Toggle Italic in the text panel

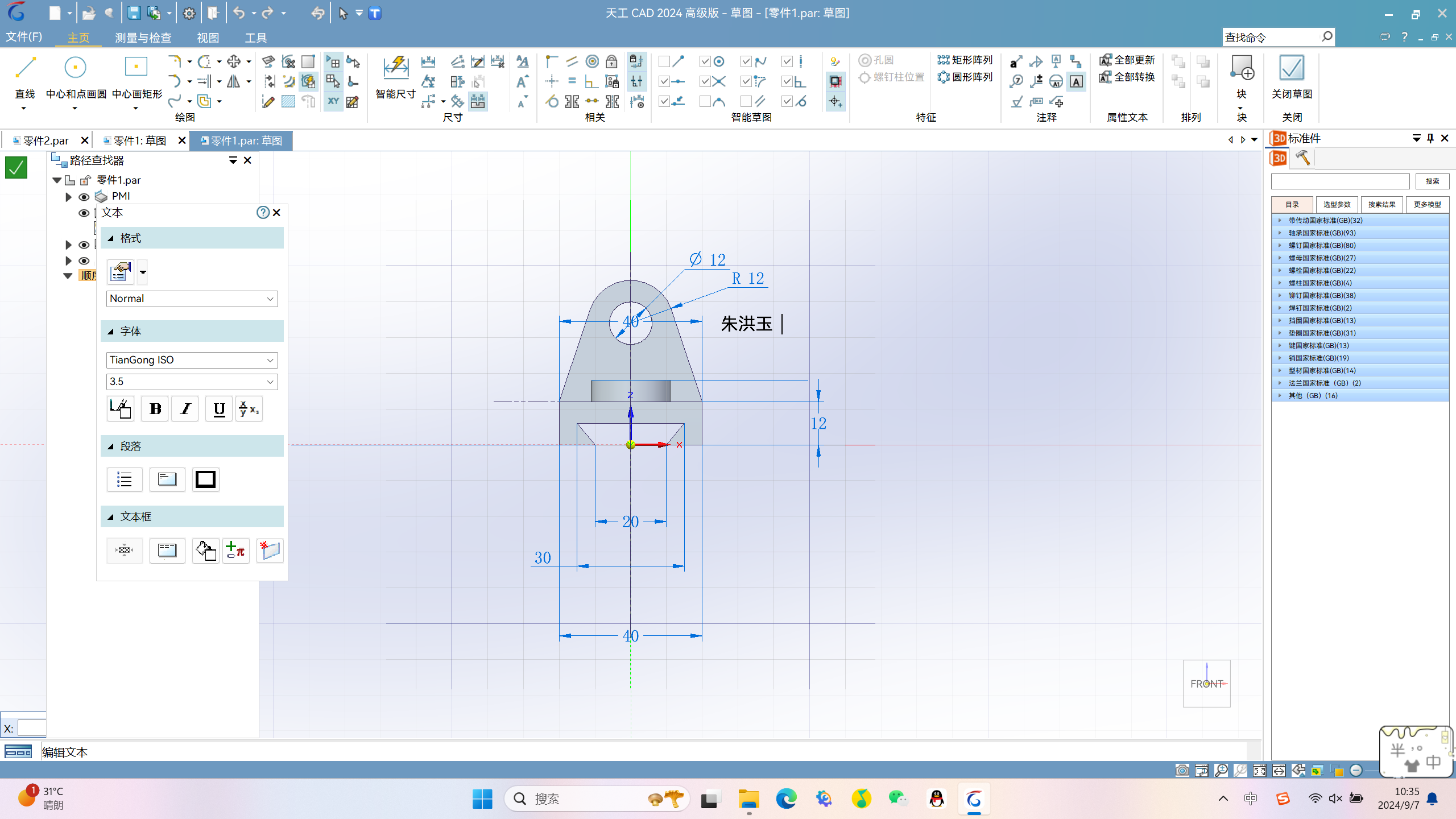pyautogui.click(x=185, y=409)
